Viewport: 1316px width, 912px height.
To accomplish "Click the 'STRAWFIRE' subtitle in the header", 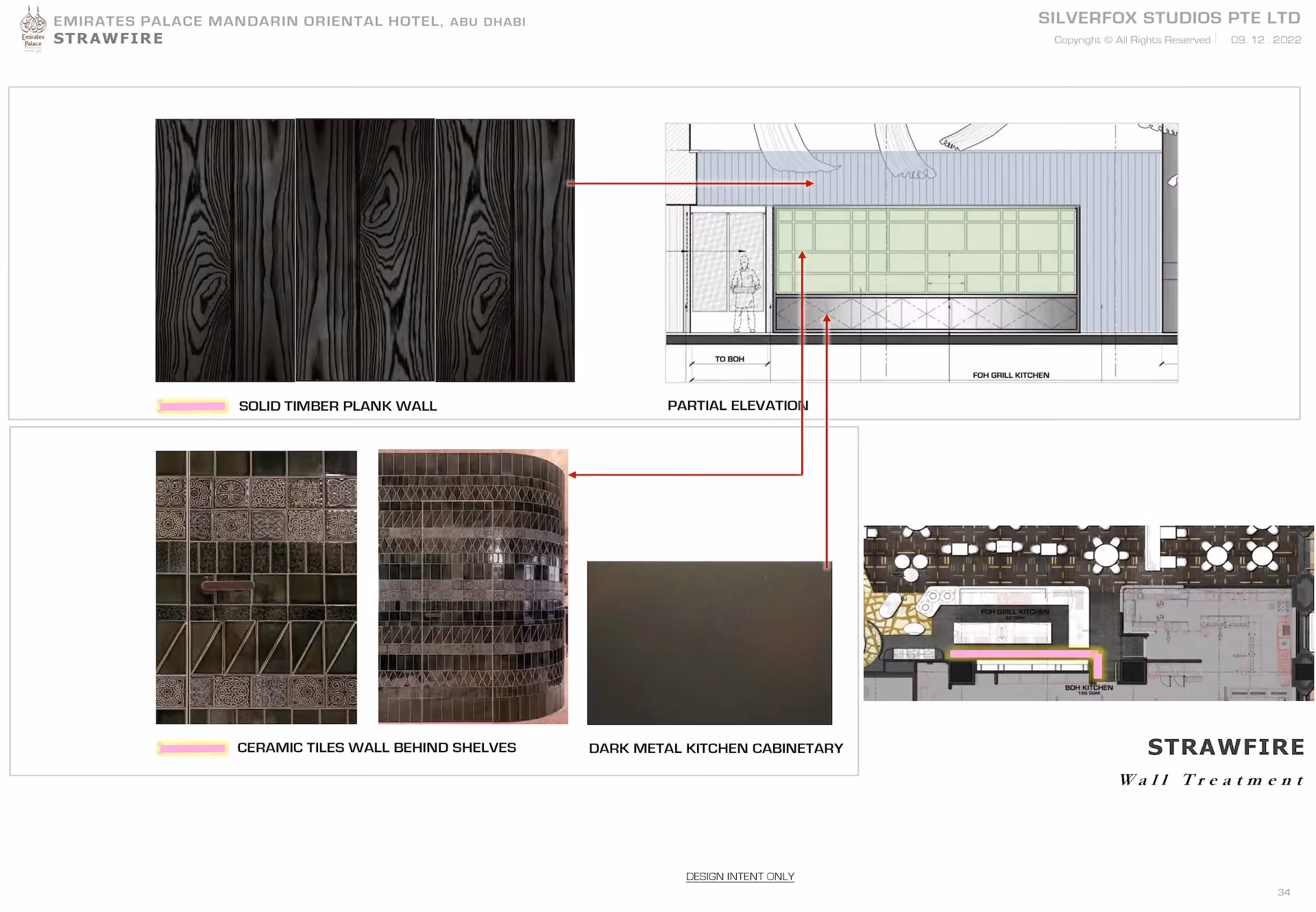I will pyautogui.click(x=108, y=39).
